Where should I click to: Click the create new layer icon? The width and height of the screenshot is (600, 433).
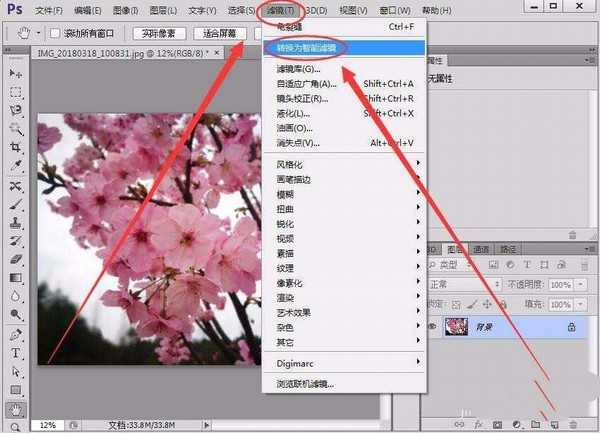click(555, 425)
